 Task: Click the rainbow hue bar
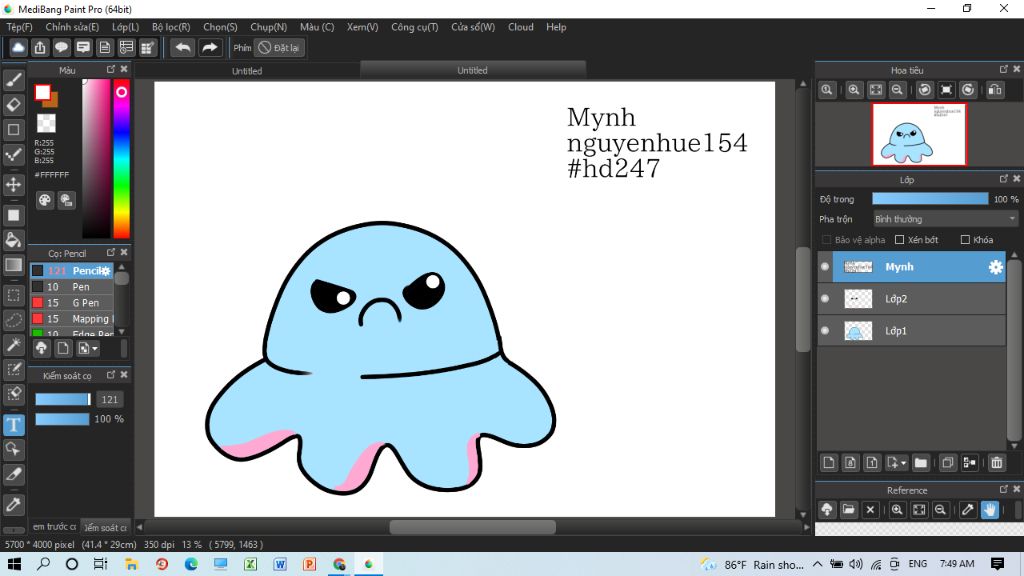click(121, 159)
